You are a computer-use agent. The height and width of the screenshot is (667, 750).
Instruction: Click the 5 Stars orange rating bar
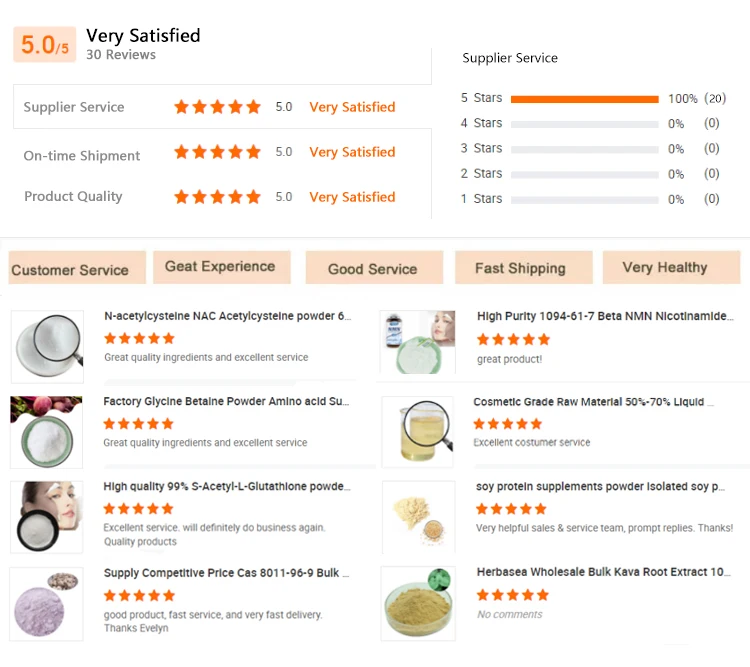(x=584, y=99)
